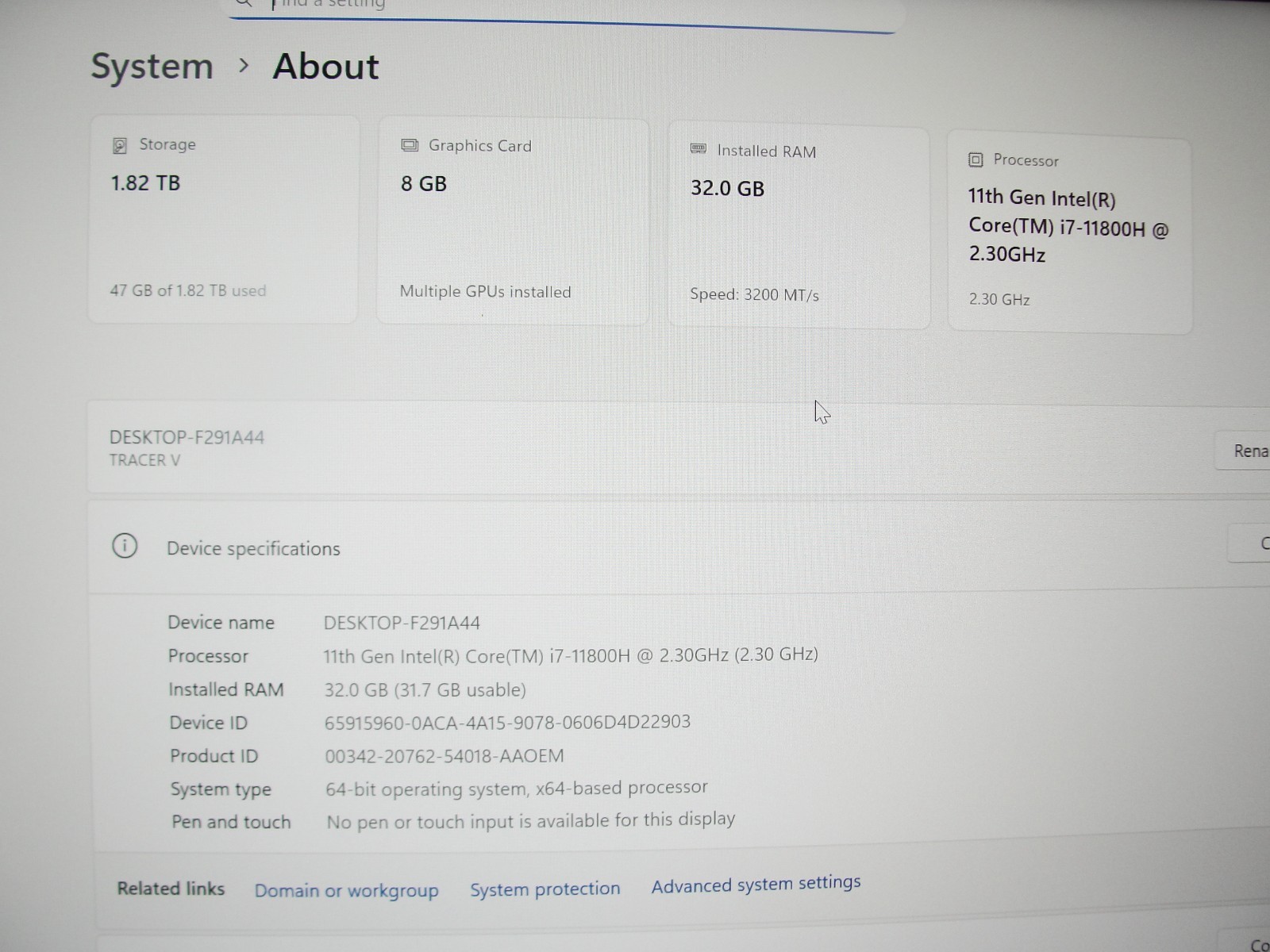Click the Device ID value
The width and height of the screenshot is (1270, 952).
[x=507, y=722]
